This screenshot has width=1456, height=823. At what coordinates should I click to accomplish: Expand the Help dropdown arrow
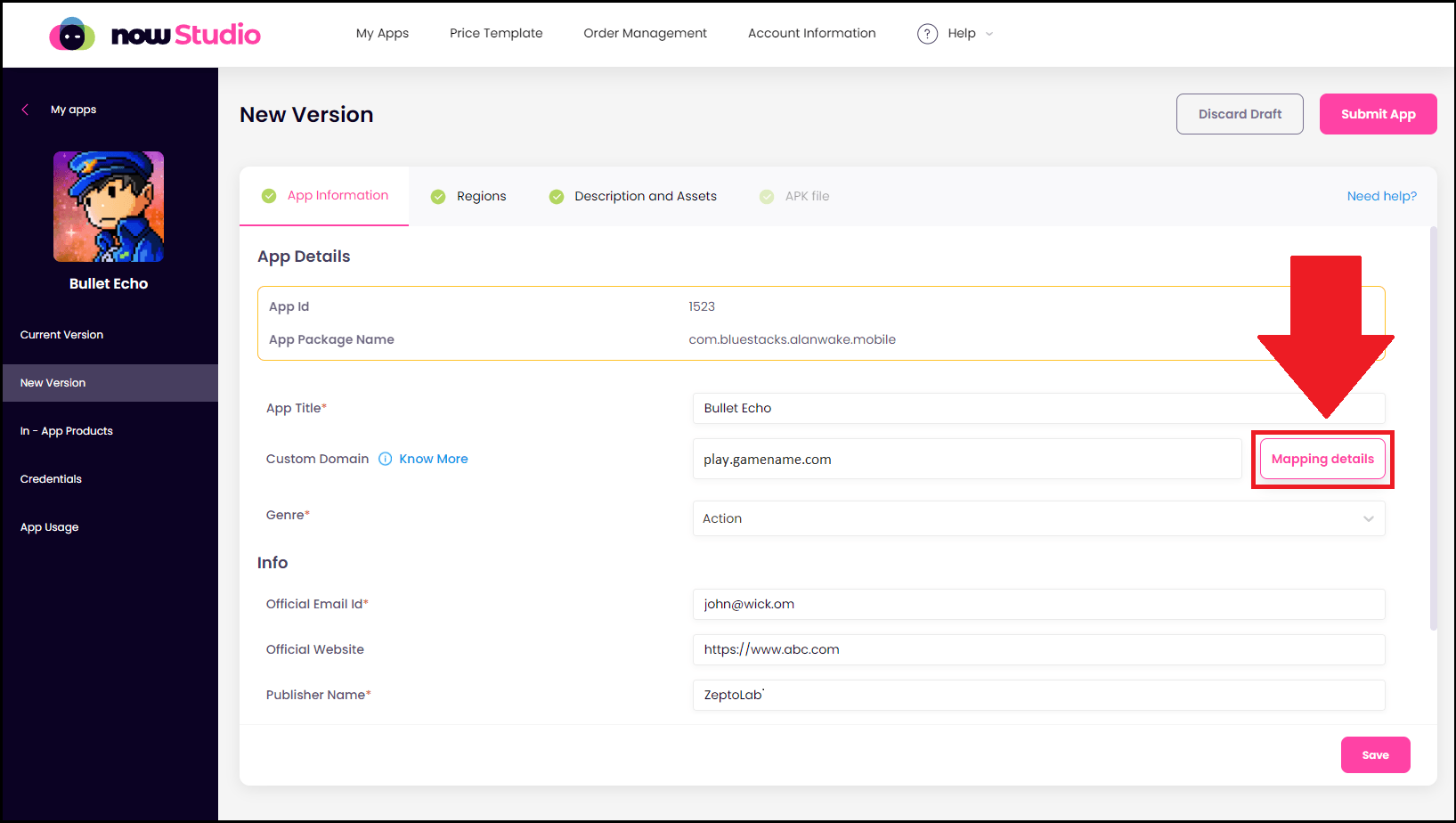pos(989,34)
